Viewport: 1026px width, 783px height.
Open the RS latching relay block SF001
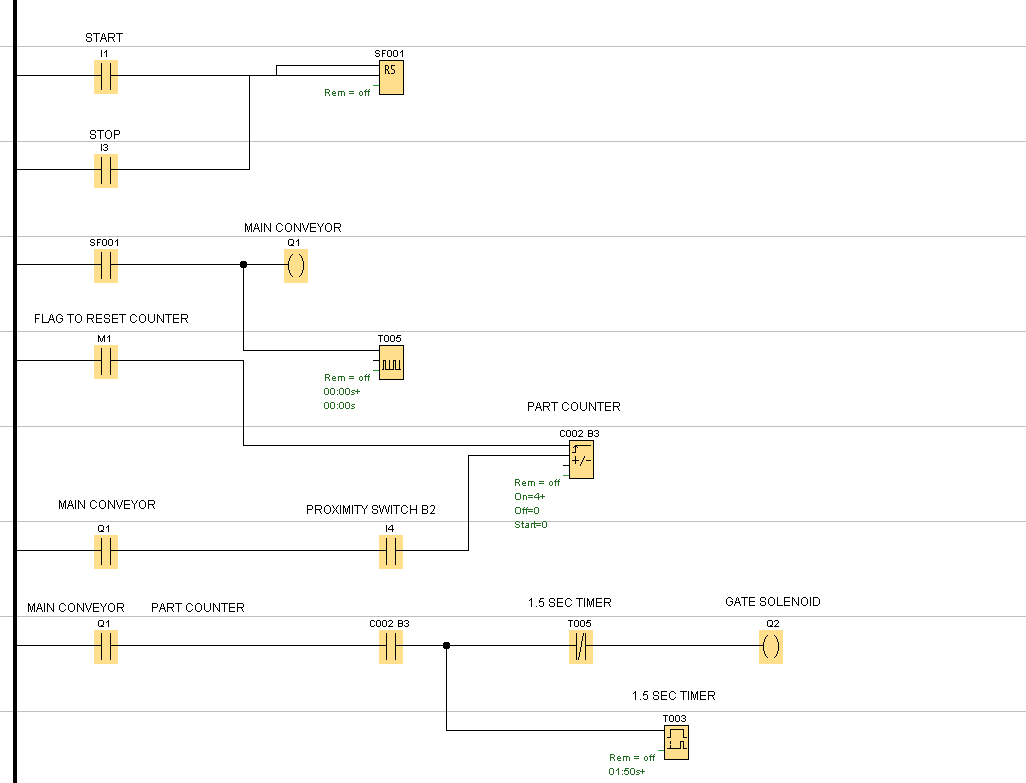[391, 77]
